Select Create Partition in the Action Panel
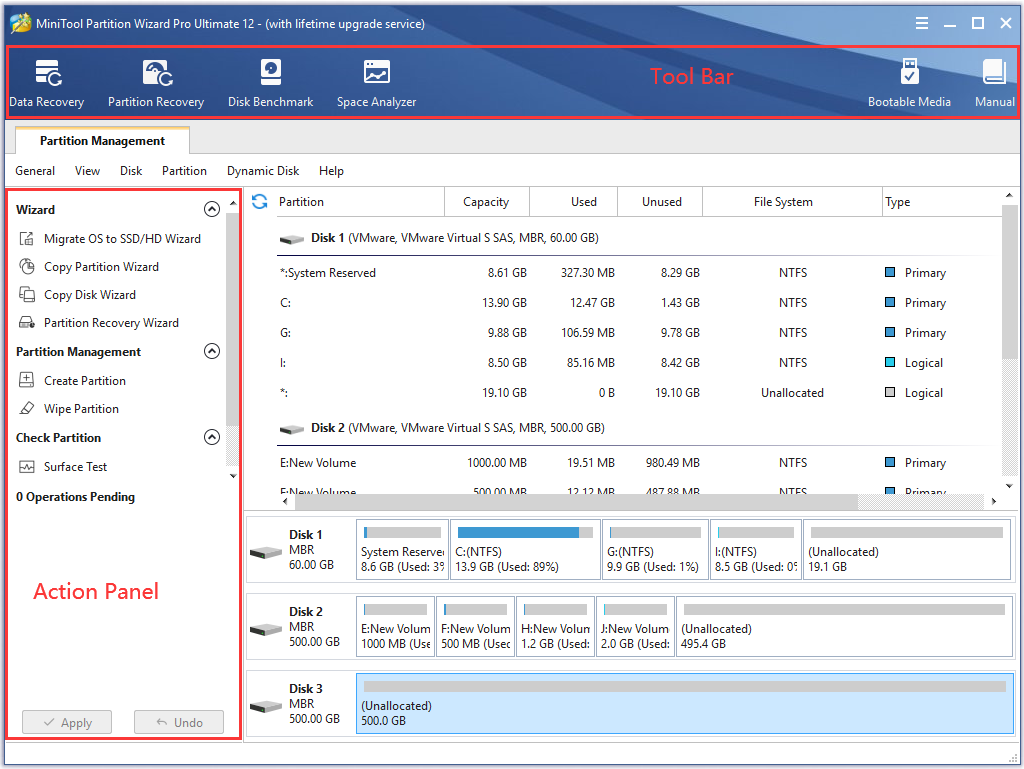This screenshot has width=1024, height=769. pyautogui.click(x=86, y=380)
